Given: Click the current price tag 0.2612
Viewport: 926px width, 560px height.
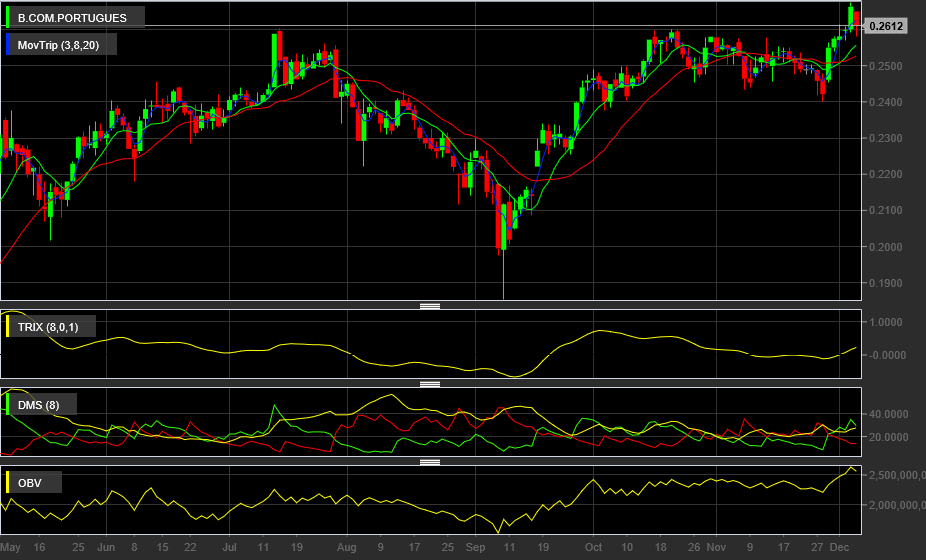Looking at the screenshot, I should coord(886,25).
